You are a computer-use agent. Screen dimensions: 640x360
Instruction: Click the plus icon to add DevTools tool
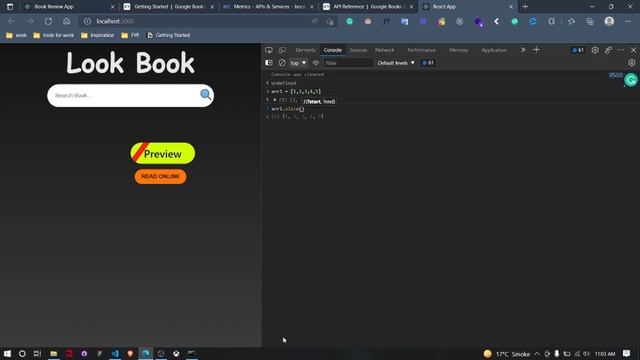click(x=536, y=50)
